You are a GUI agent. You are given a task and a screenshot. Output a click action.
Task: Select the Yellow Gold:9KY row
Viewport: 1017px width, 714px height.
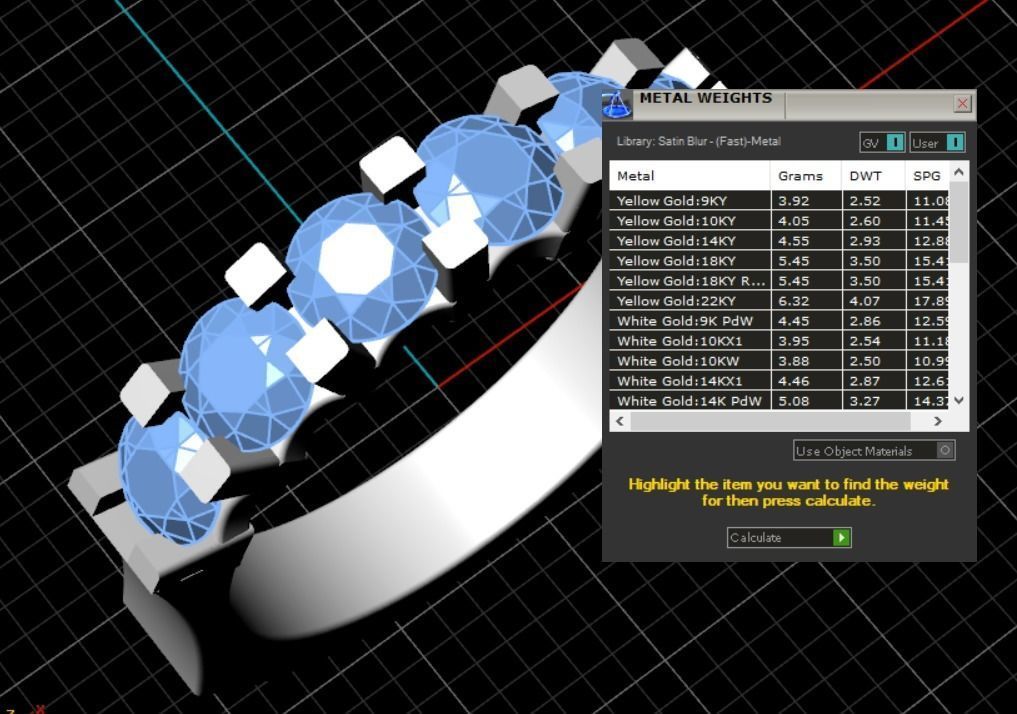[779, 200]
